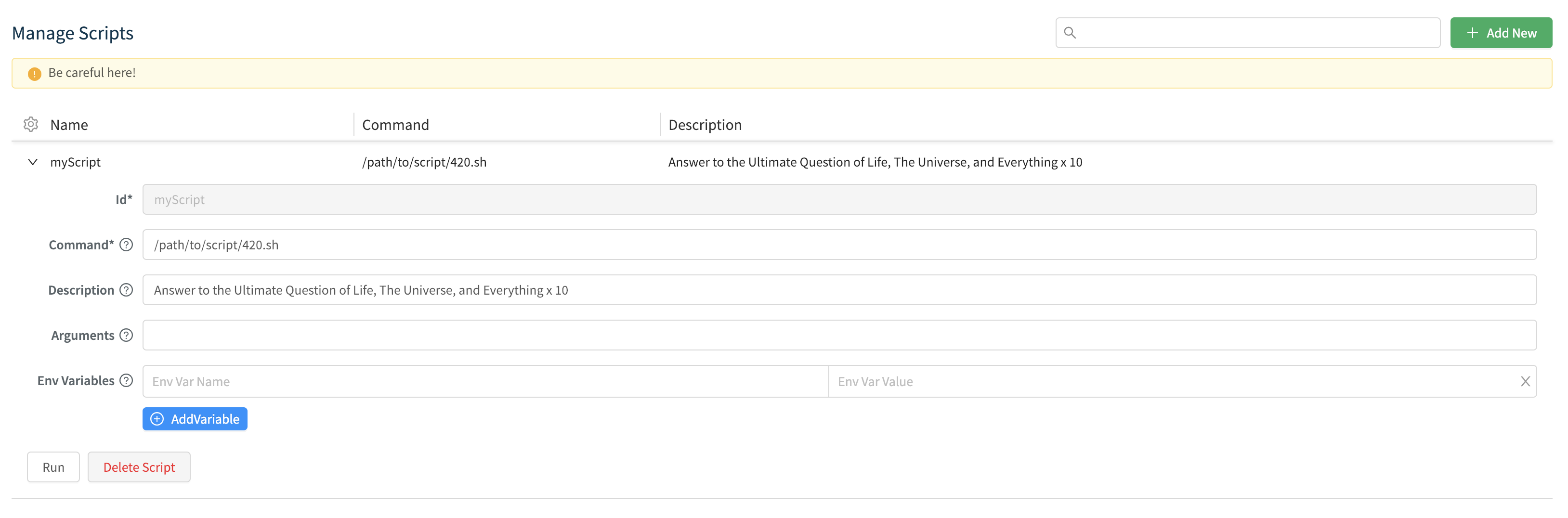The width and height of the screenshot is (1568, 518).
Task: Click the help icon beside Env Variables
Action: [126, 380]
